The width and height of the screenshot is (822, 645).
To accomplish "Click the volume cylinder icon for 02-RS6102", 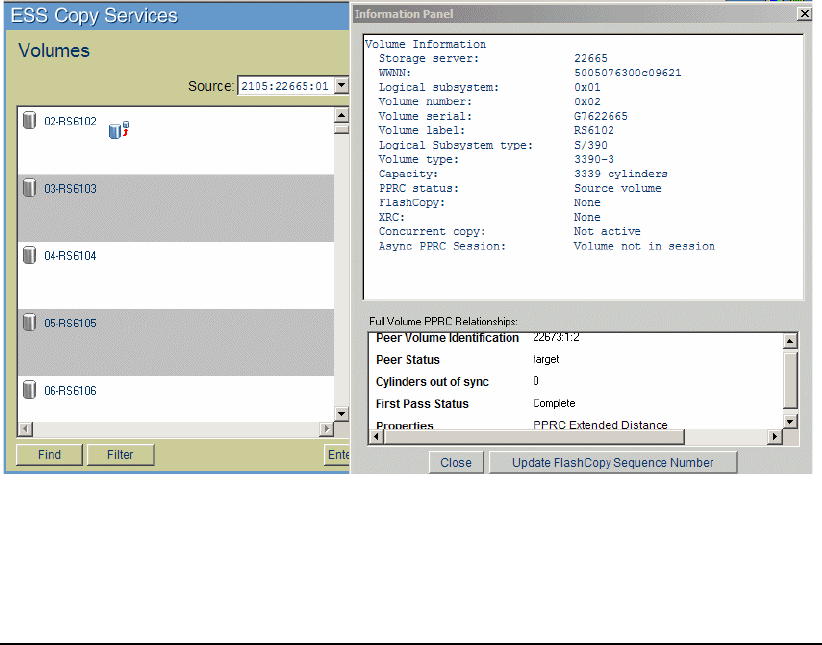I will tap(29, 120).
